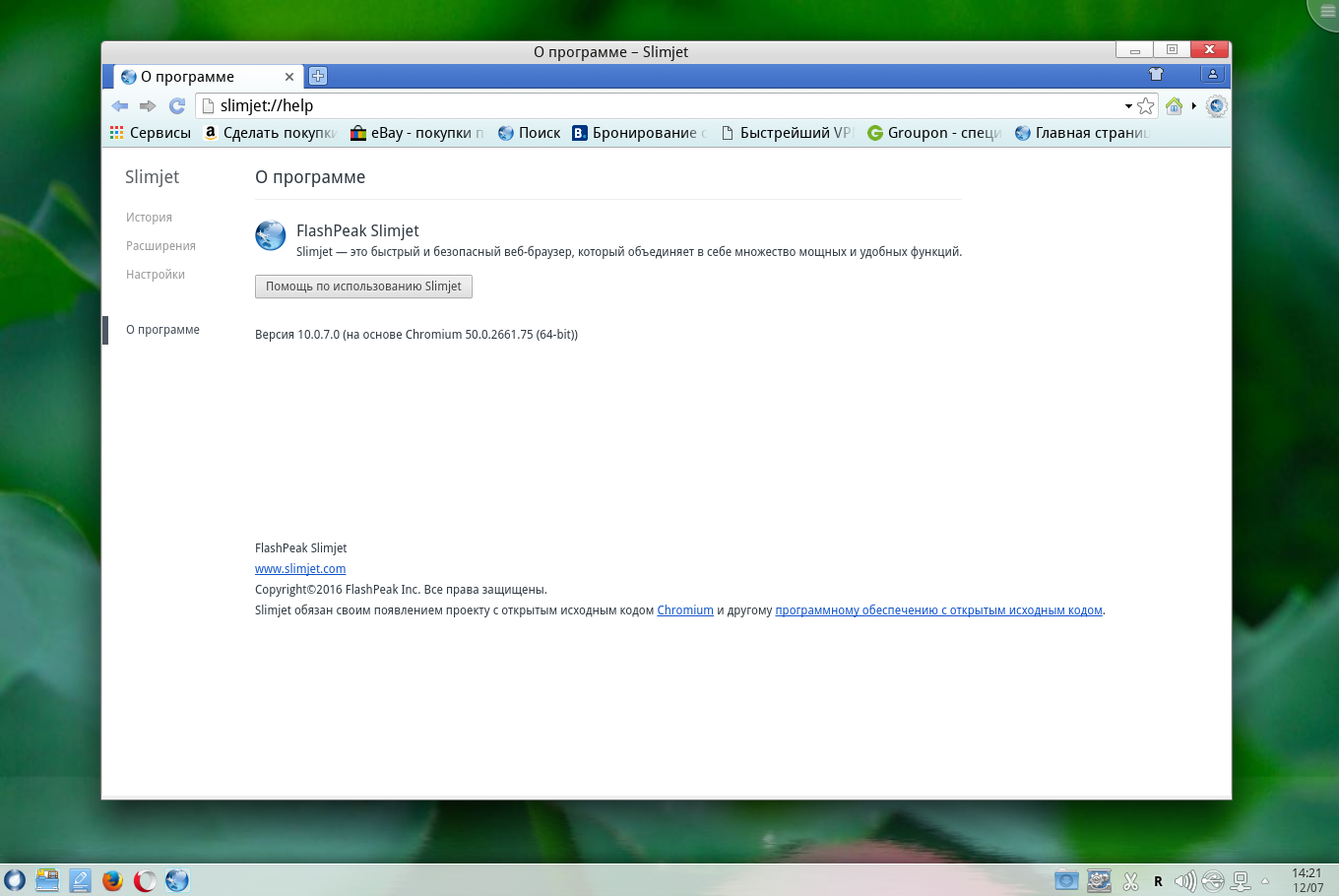
Task: Open the Chromium link
Action: point(685,610)
